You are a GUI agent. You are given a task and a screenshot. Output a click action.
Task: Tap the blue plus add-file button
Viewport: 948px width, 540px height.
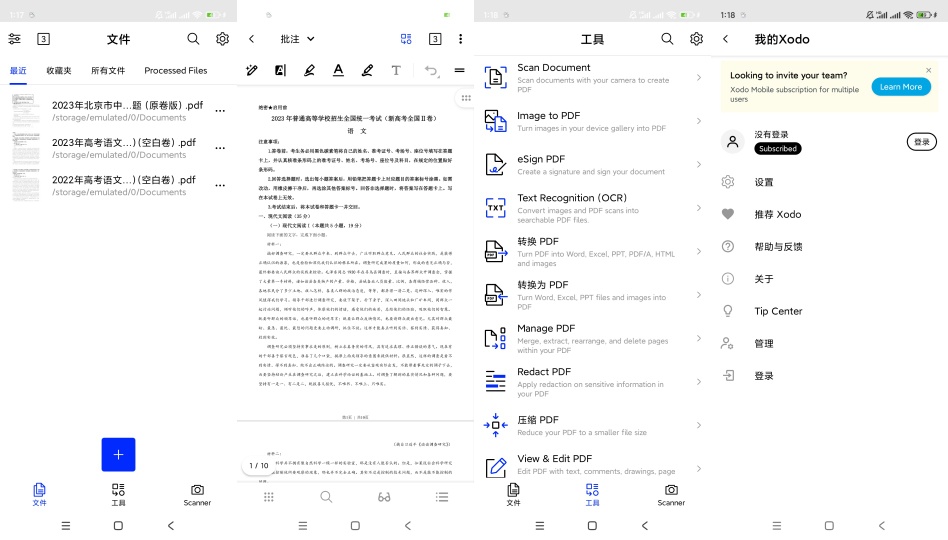coord(118,454)
